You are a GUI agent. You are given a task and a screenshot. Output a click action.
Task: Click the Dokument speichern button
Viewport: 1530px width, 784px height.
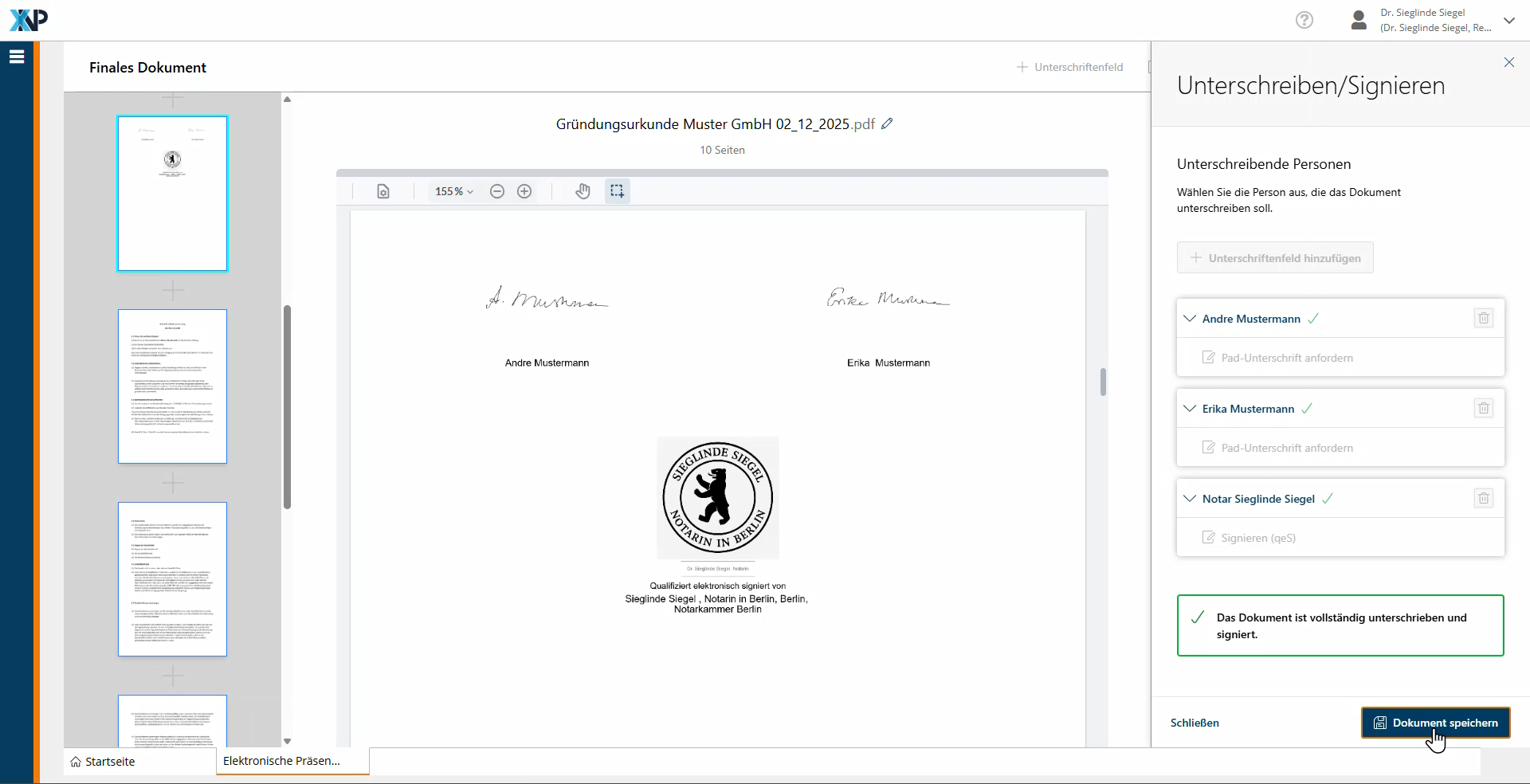click(1435, 723)
